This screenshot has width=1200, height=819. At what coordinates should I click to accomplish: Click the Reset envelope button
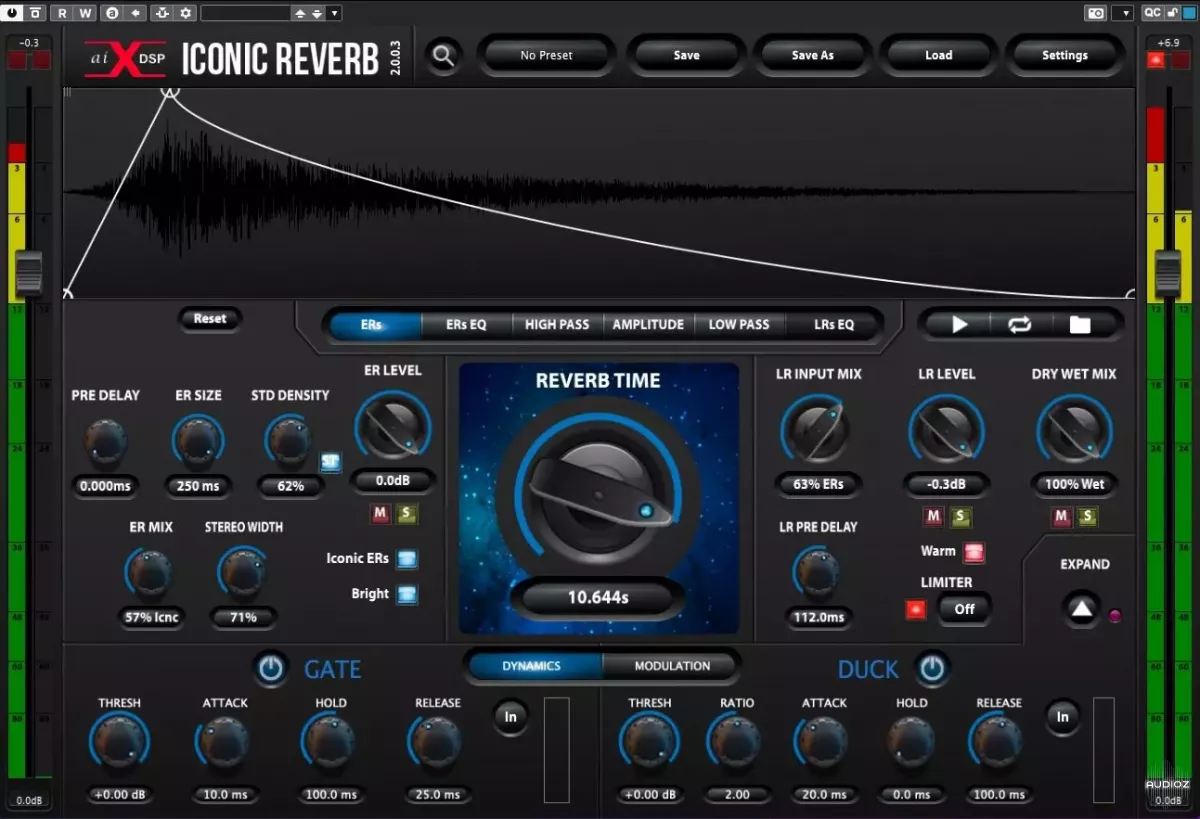pyautogui.click(x=210, y=319)
